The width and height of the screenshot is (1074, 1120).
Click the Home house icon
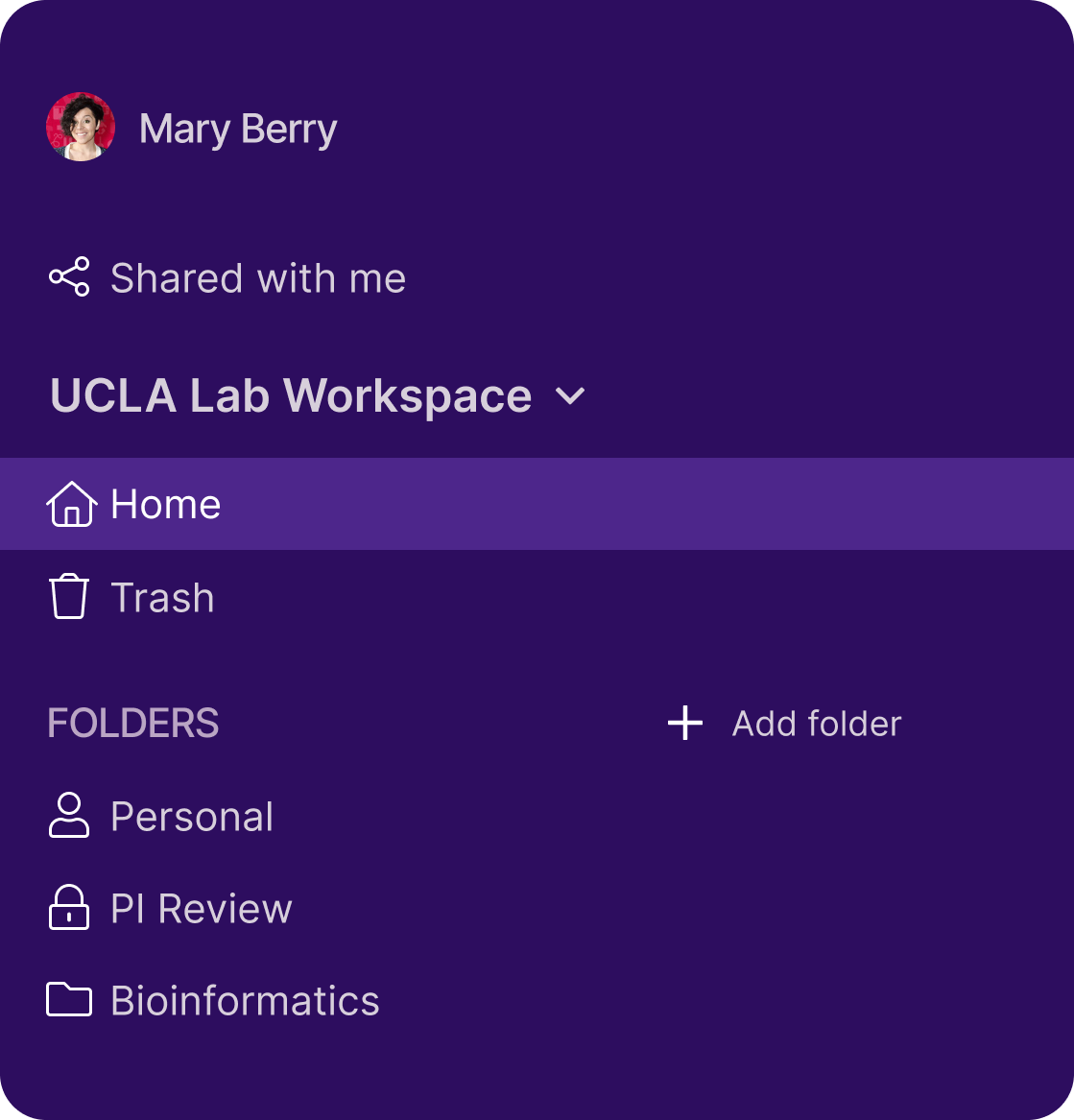tap(71, 504)
